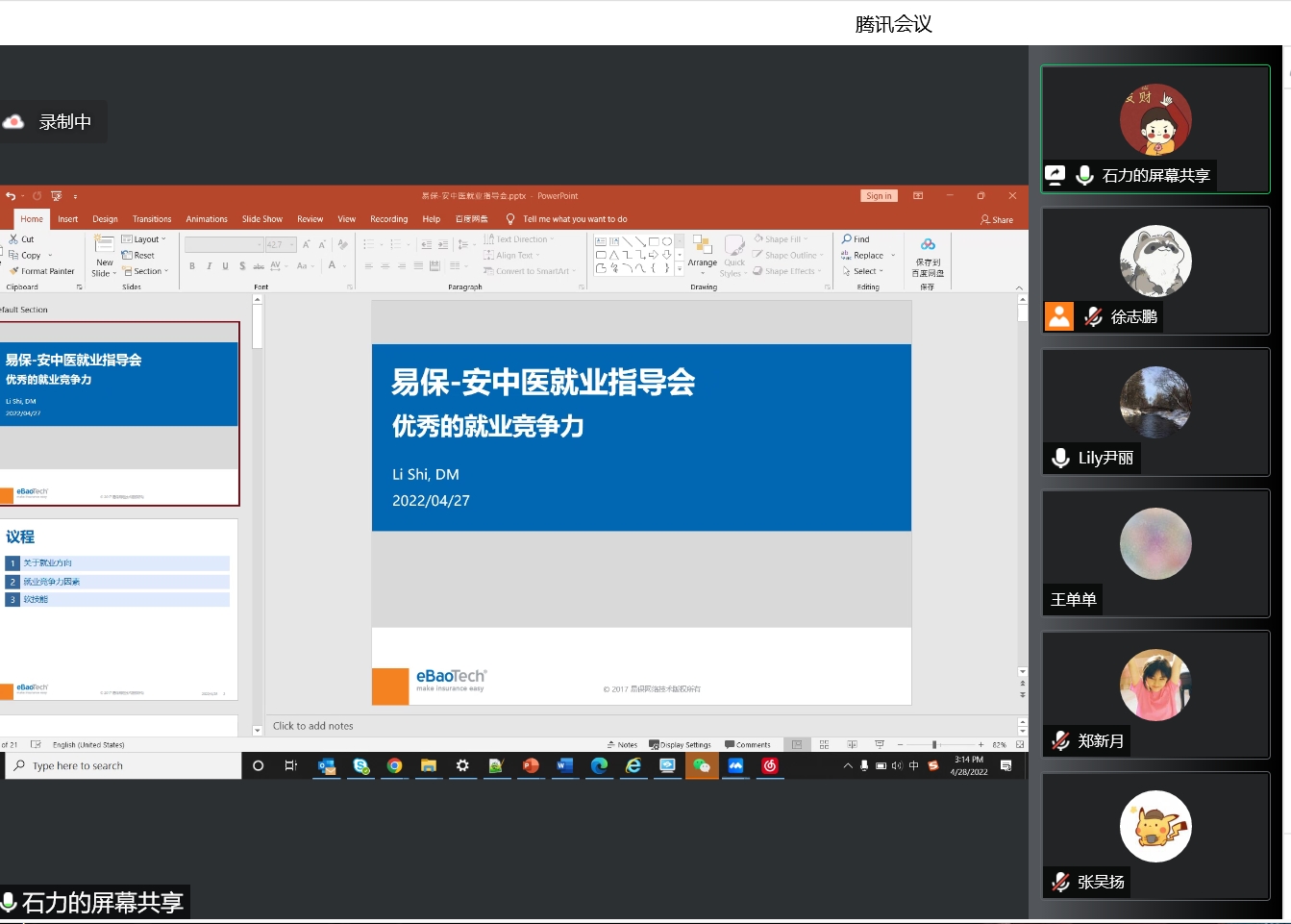Screen dimensions: 1291x924
Task: Click the New Slide icon
Action: [105, 244]
